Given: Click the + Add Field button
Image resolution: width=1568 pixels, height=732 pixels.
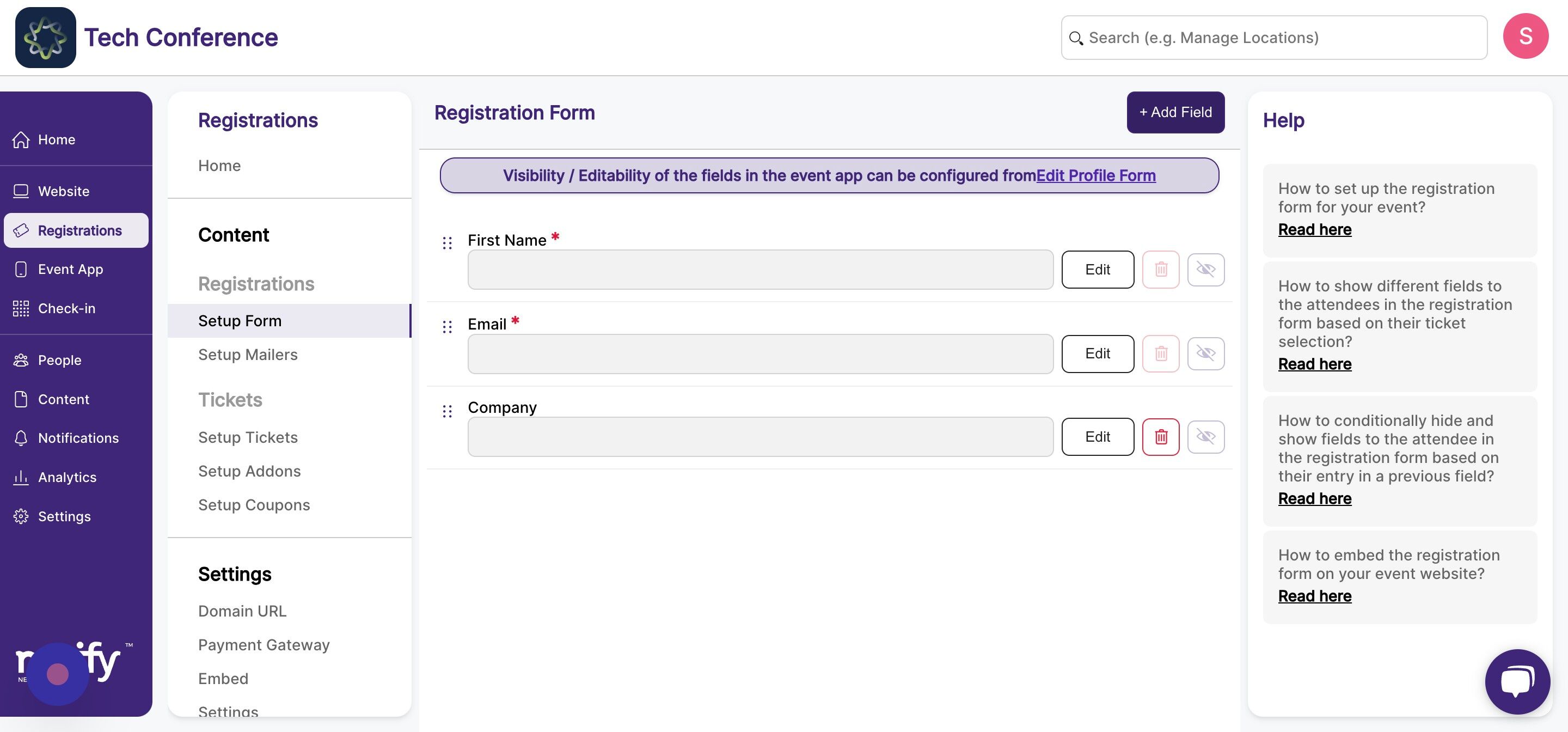Looking at the screenshot, I should [1175, 112].
